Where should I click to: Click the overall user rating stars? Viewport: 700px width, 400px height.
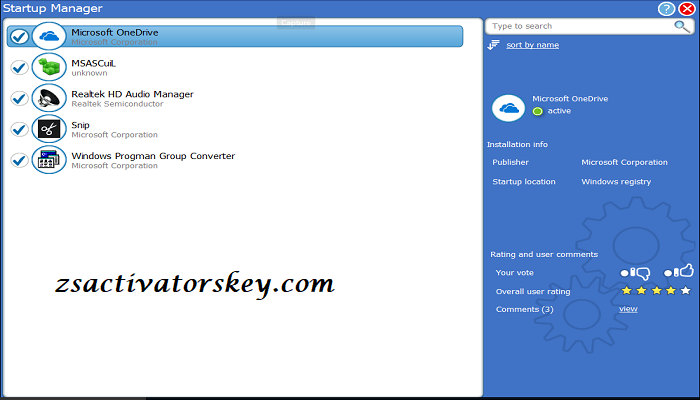[656, 291]
